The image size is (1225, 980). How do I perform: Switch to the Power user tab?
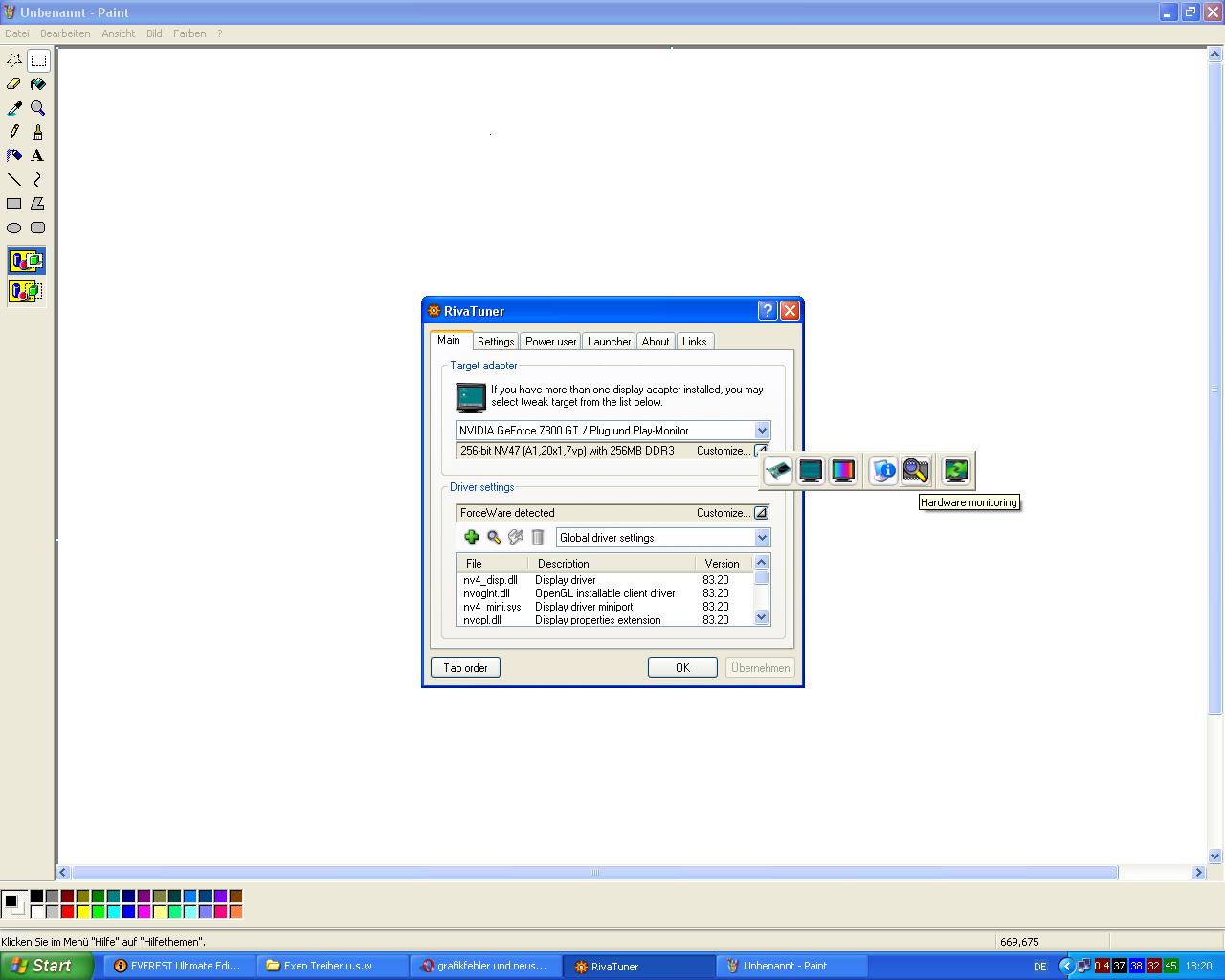pyautogui.click(x=551, y=342)
